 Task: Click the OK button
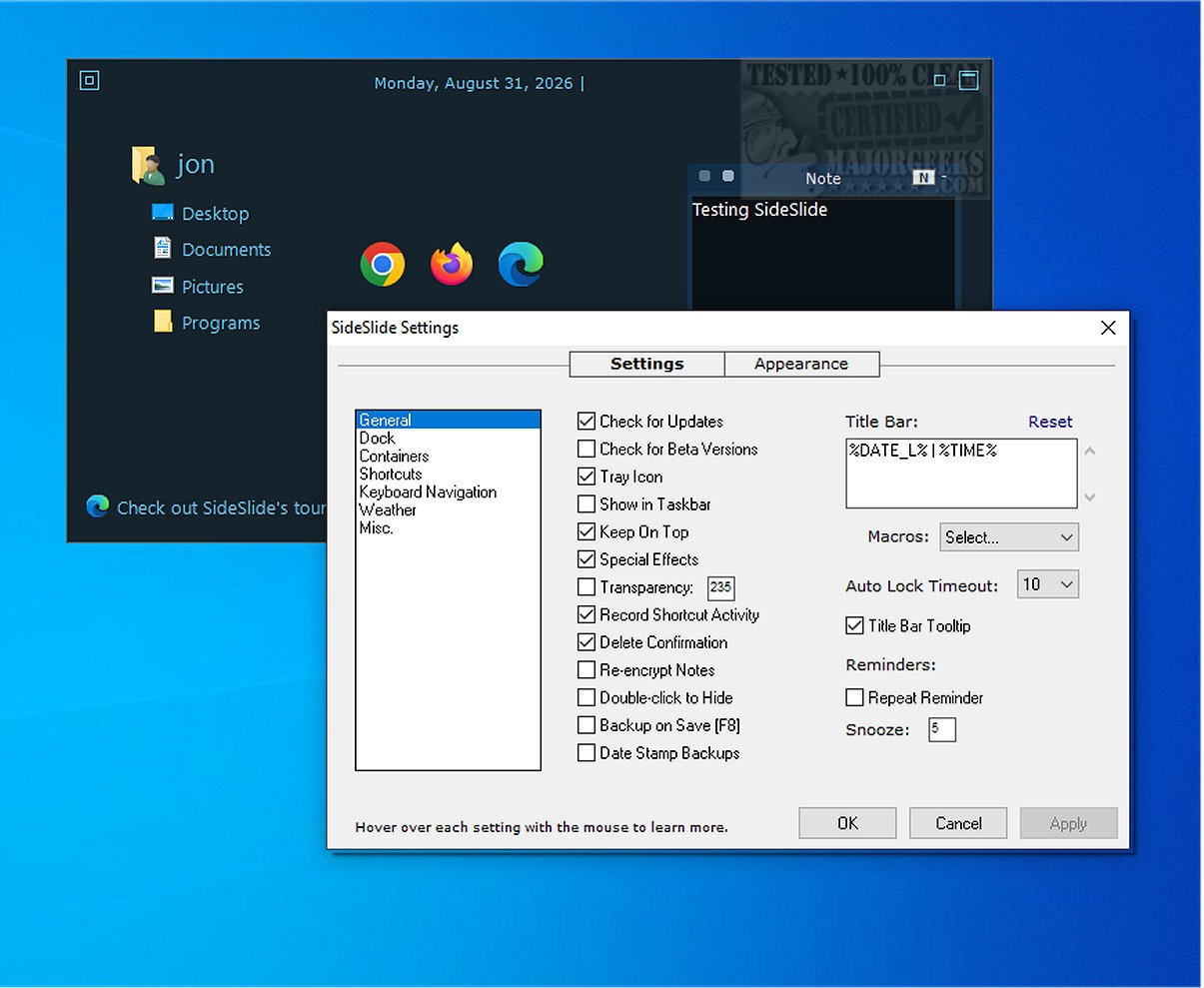click(847, 823)
